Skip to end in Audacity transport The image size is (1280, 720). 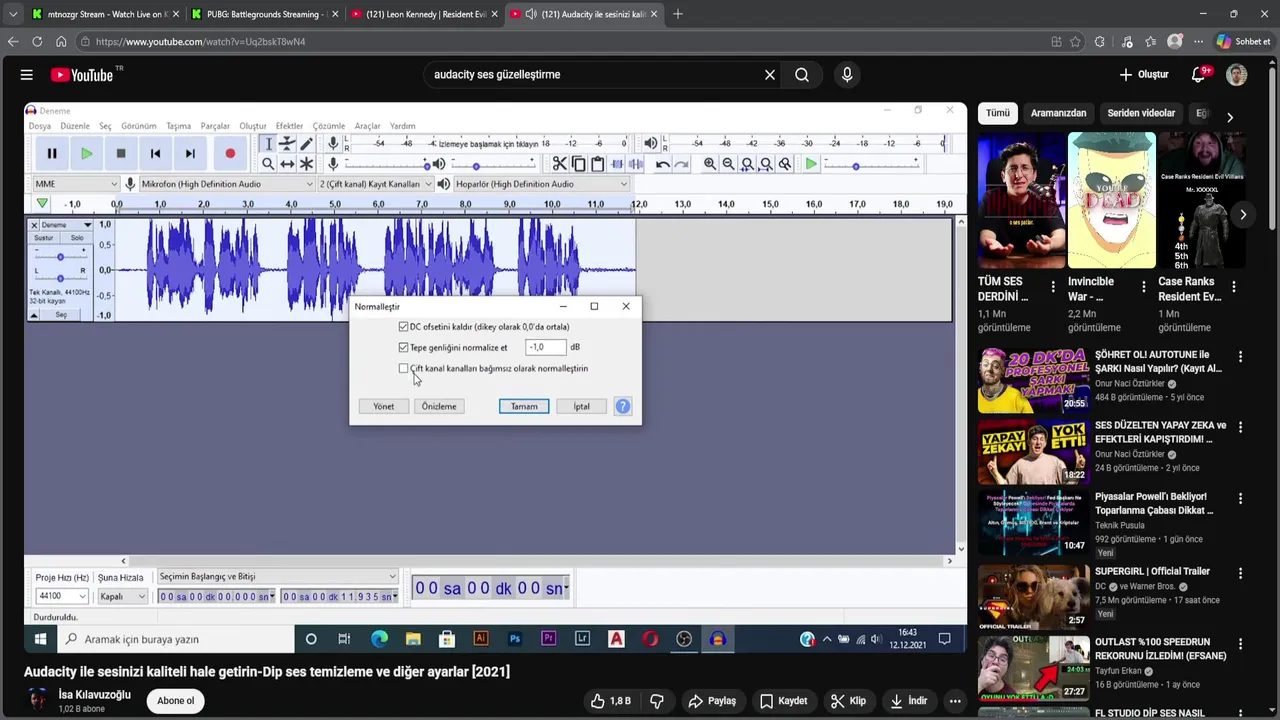coord(190,153)
